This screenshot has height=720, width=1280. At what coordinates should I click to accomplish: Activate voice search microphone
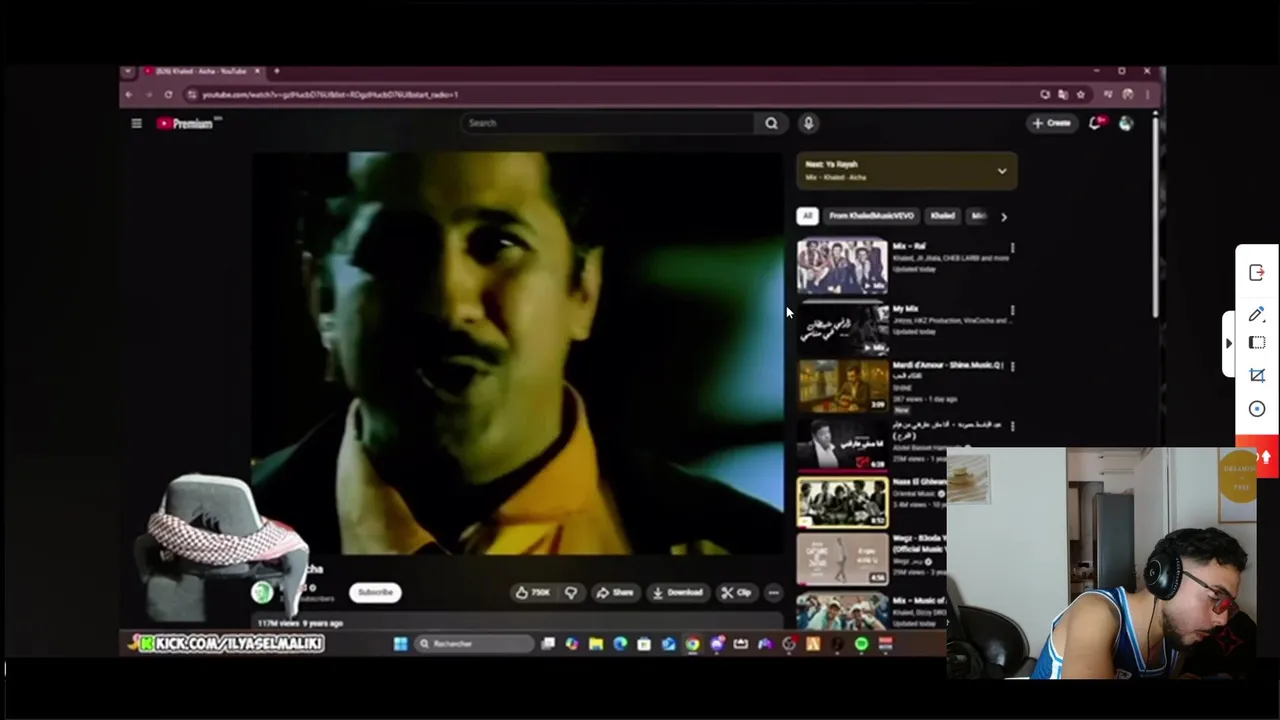[x=808, y=123]
